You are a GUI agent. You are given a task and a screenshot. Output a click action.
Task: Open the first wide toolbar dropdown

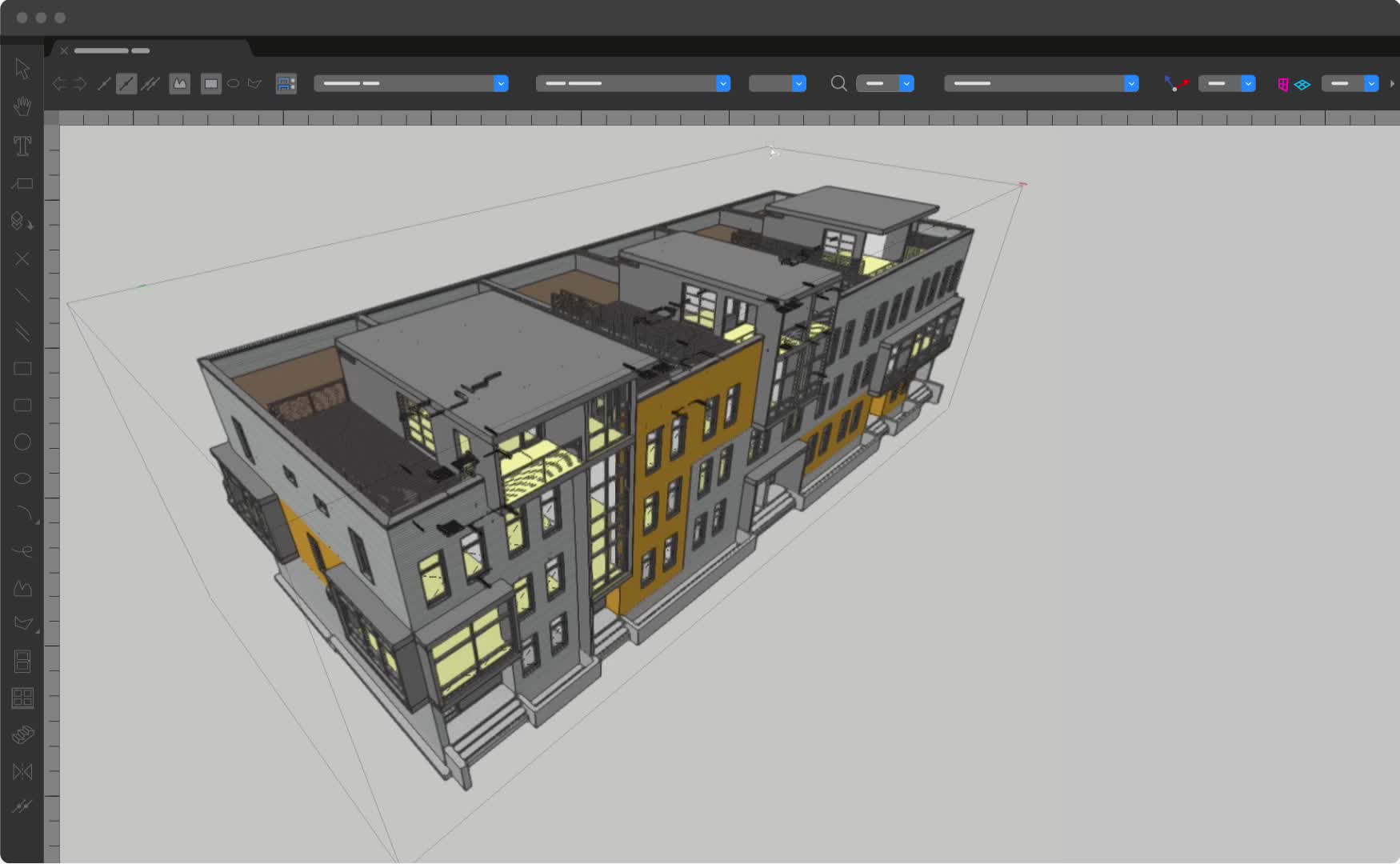coord(410,83)
